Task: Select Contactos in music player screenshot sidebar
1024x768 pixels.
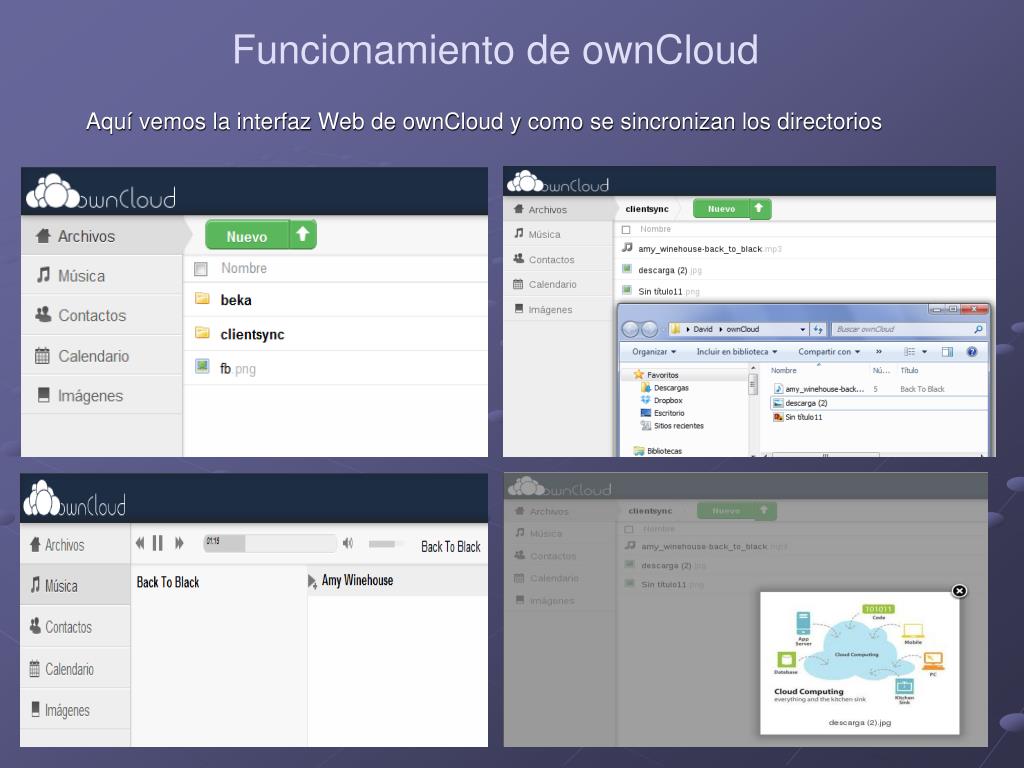Action: (x=75, y=627)
